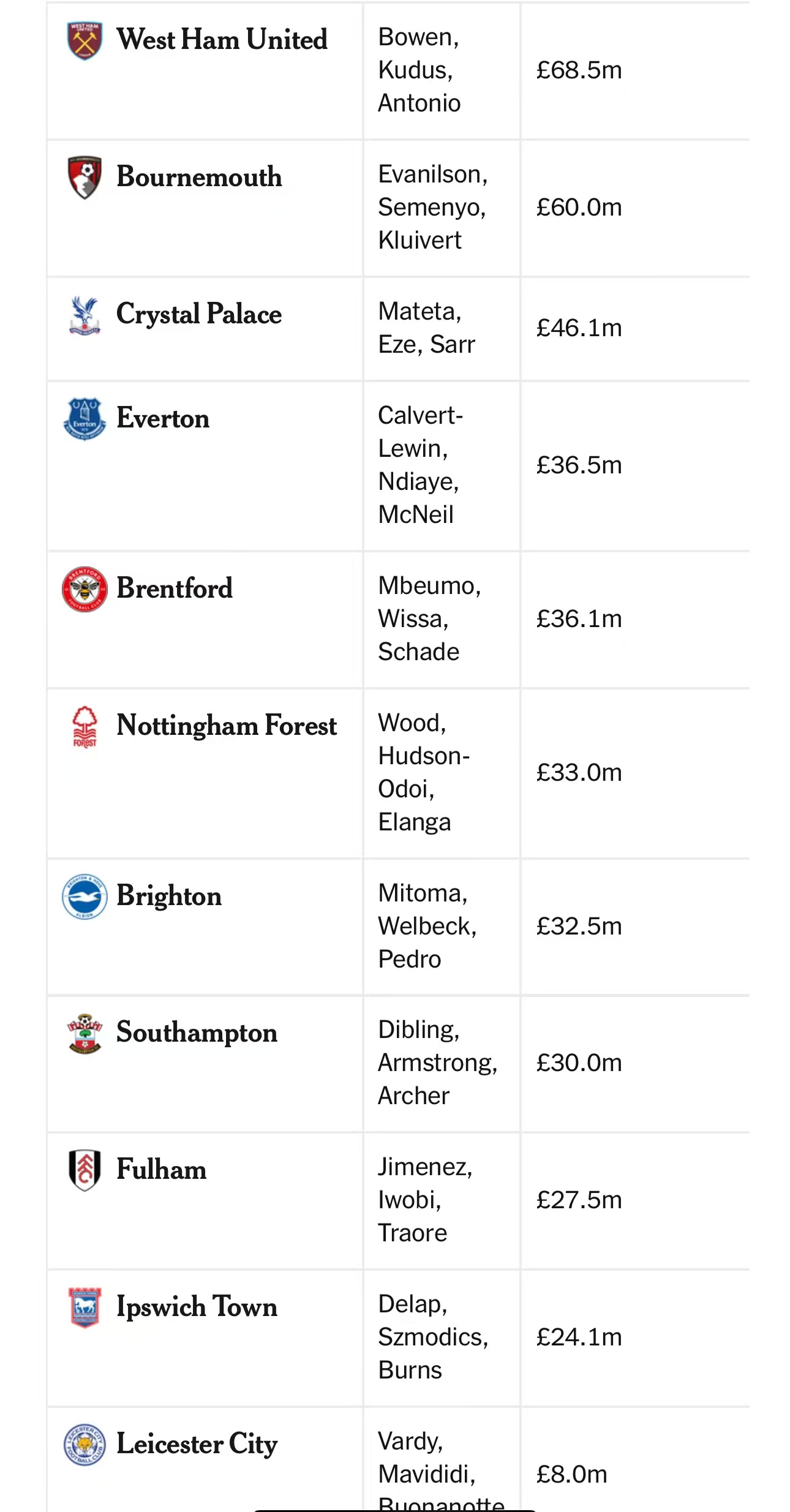The height and width of the screenshot is (1512, 790).
Task: Click the Dibling, Armstrong, Archer cell
Action: [x=437, y=1063]
